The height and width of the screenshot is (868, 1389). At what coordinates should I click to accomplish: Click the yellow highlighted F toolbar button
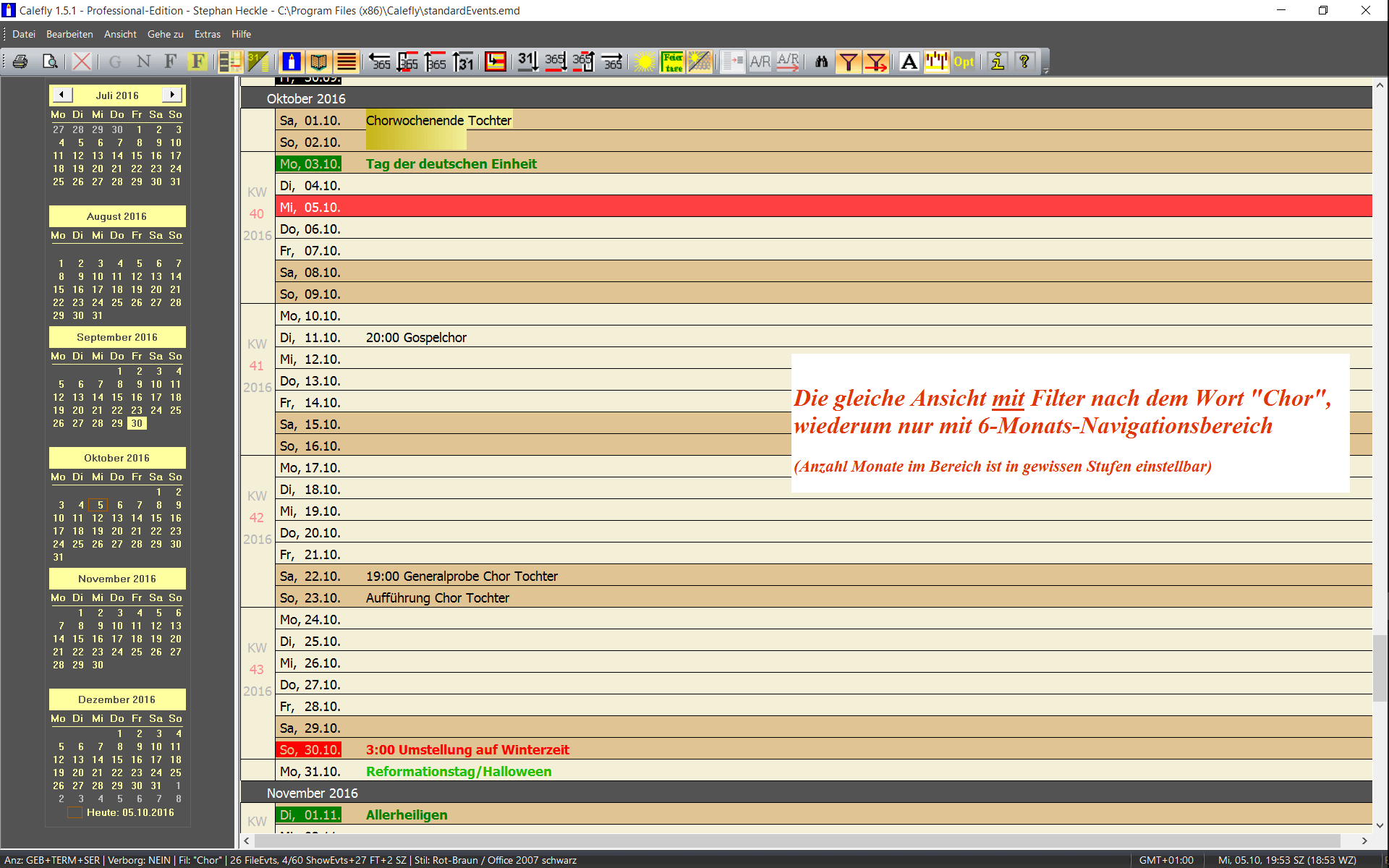pyautogui.click(x=197, y=61)
